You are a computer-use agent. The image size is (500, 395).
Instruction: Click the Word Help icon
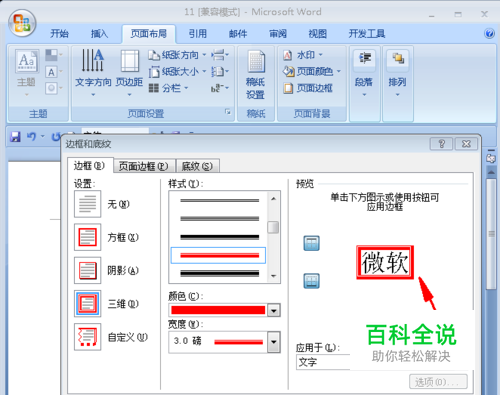(x=489, y=33)
